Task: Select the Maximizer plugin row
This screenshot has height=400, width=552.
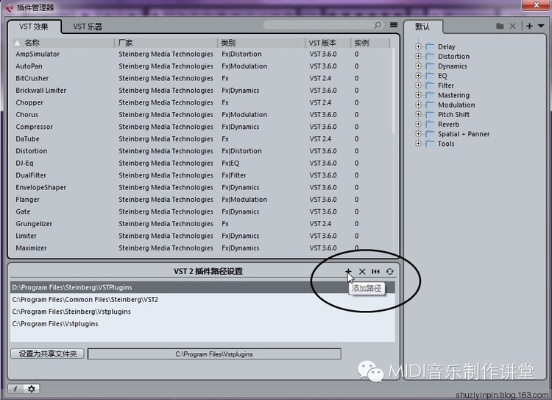Action: click(x=201, y=248)
